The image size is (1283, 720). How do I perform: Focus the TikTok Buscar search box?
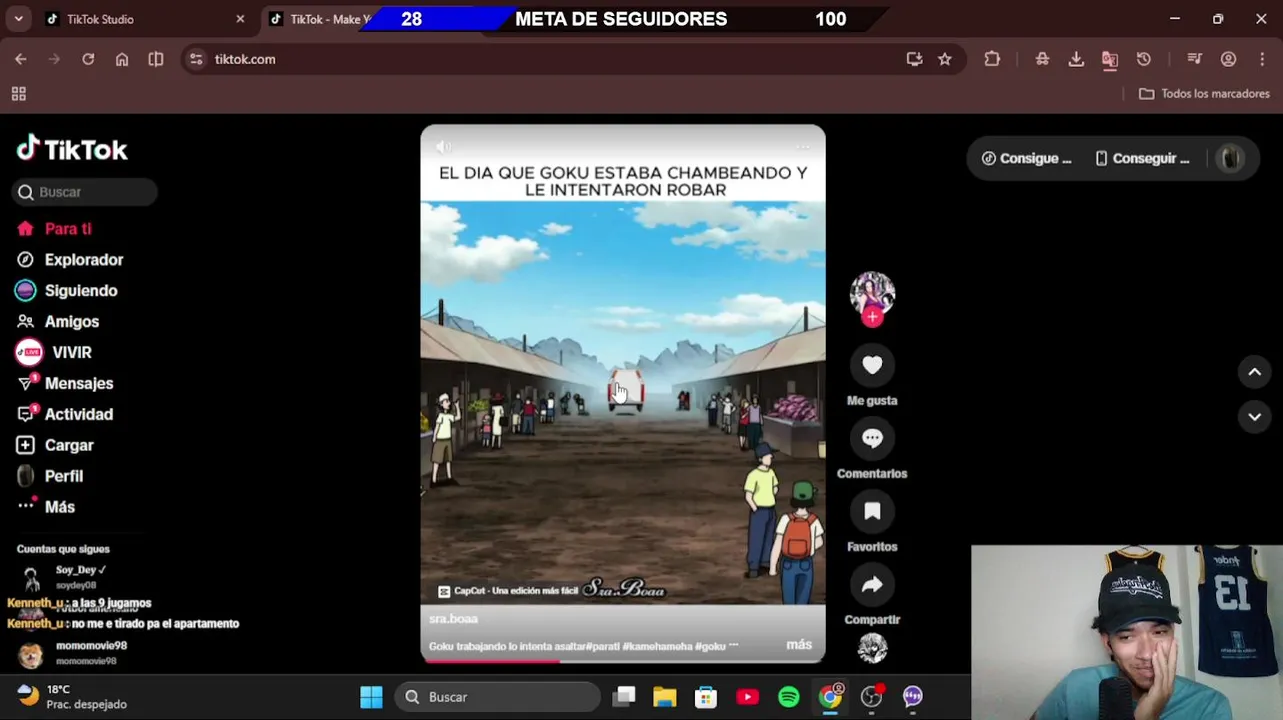tap(85, 192)
